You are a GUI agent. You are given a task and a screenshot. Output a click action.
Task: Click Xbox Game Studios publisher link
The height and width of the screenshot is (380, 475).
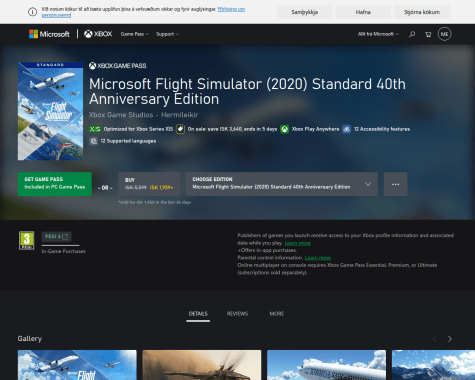pyautogui.click(x=121, y=115)
